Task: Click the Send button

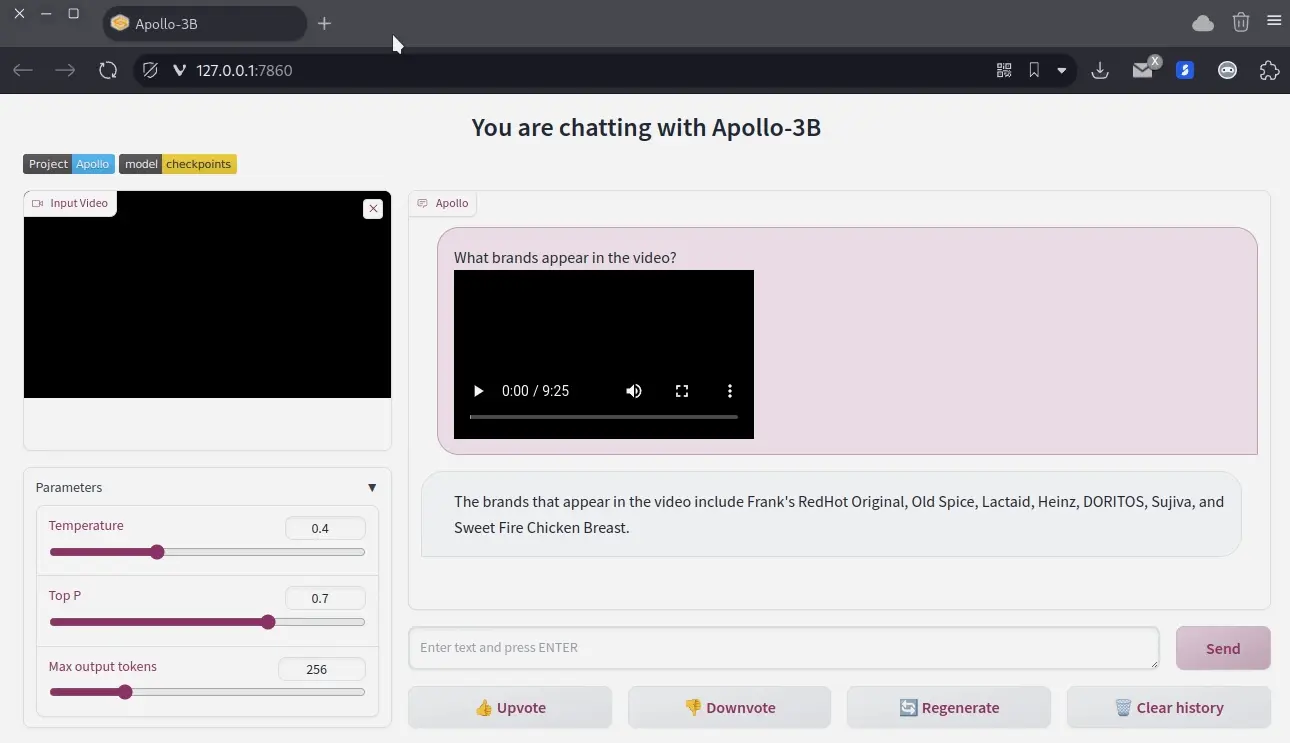Action: pos(1223,648)
